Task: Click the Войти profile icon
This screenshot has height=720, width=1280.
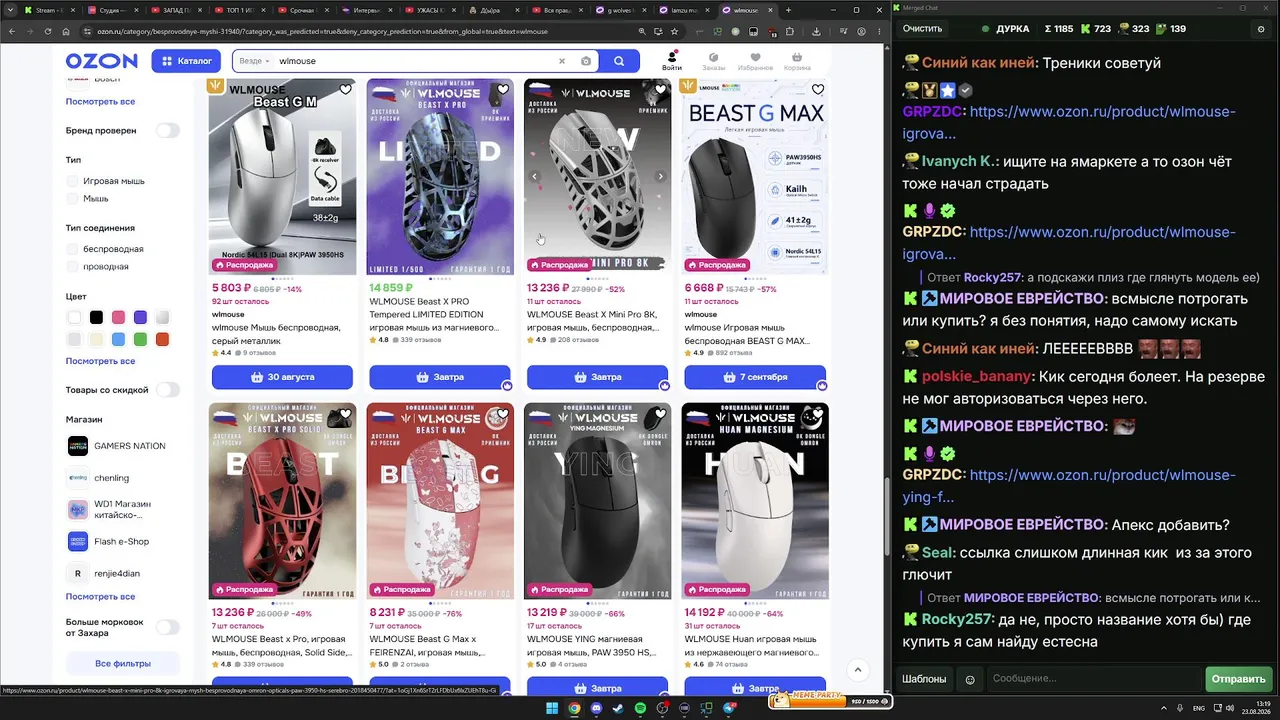Action: pos(672,61)
